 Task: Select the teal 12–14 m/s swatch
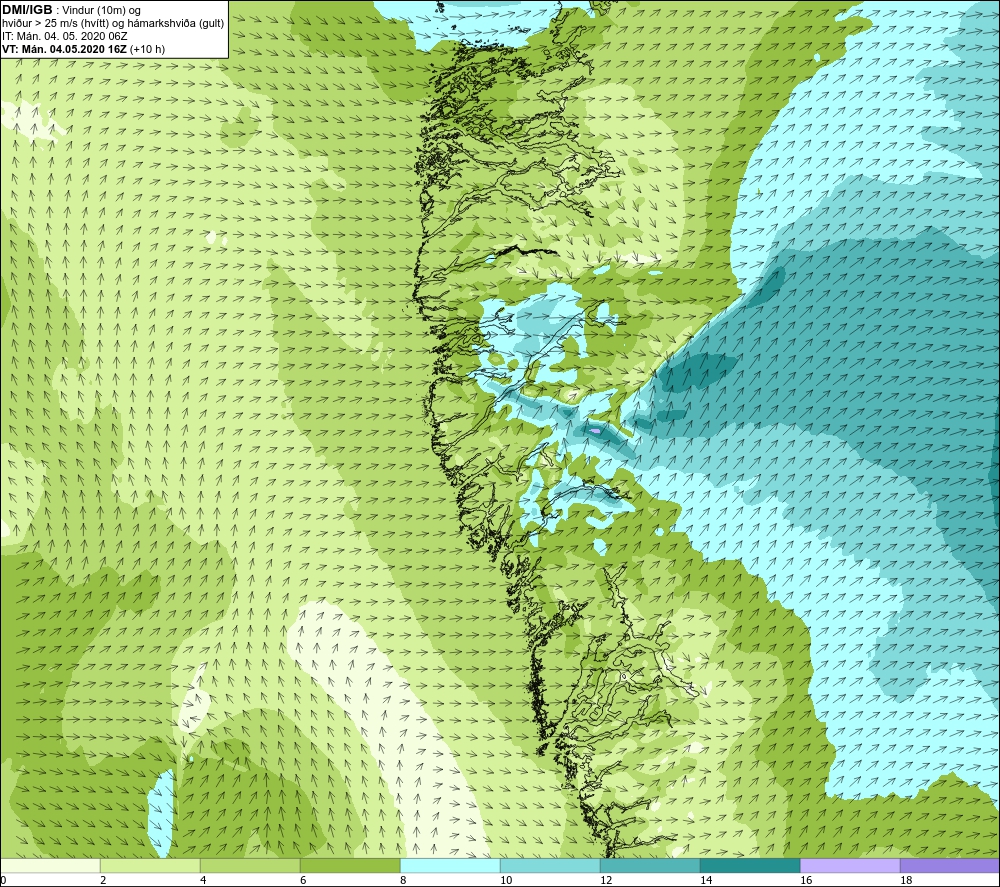[x=650, y=865]
